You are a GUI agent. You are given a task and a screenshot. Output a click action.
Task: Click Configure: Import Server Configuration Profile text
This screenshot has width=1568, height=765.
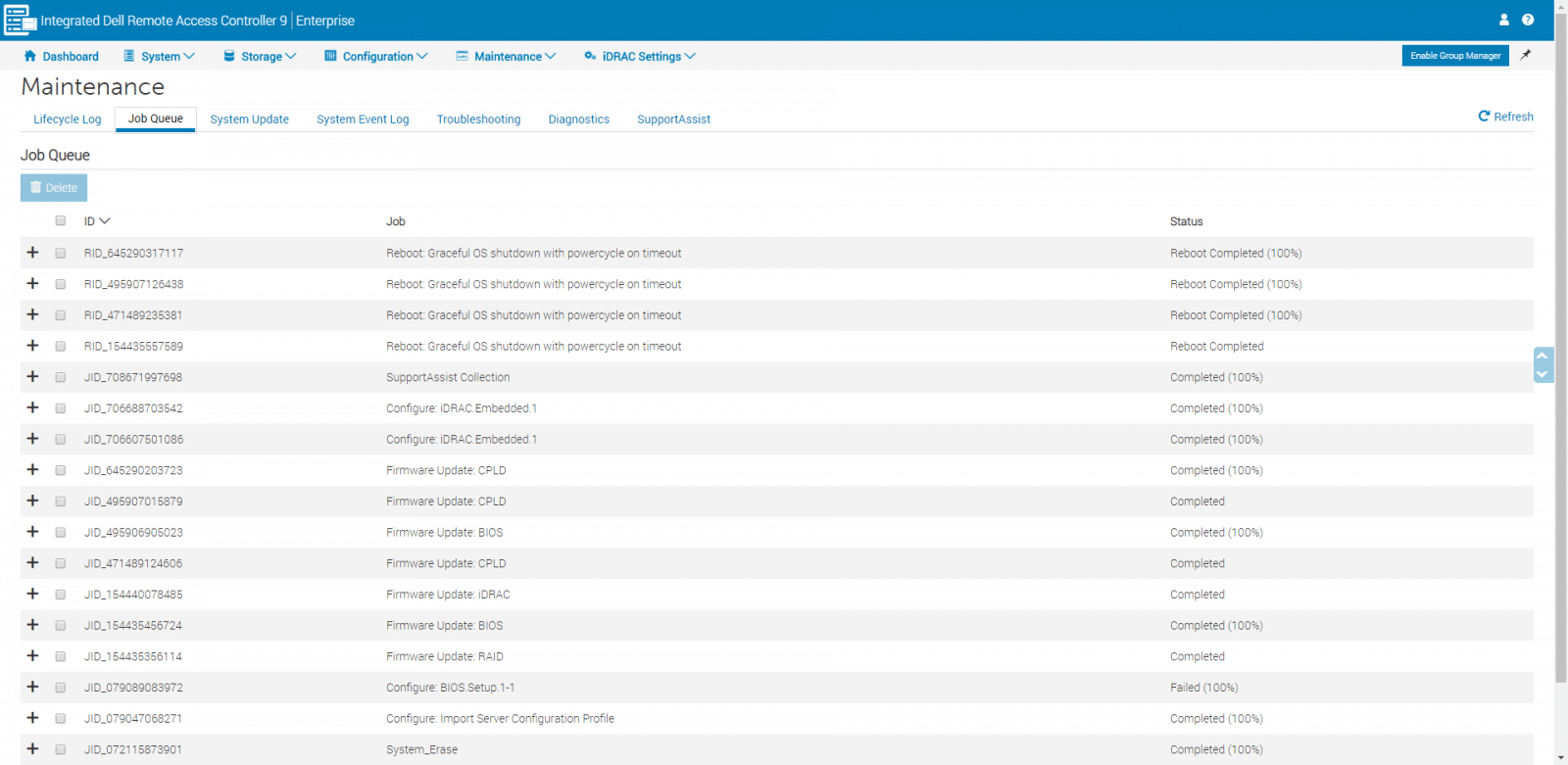500,719
